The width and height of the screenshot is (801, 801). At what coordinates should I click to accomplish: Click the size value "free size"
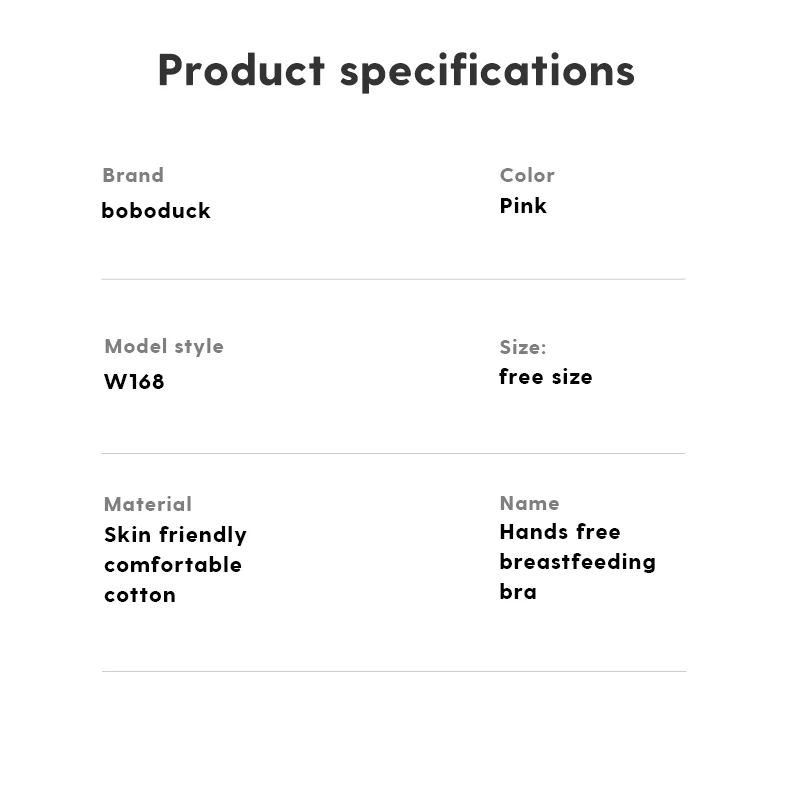(x=546, y=377)
